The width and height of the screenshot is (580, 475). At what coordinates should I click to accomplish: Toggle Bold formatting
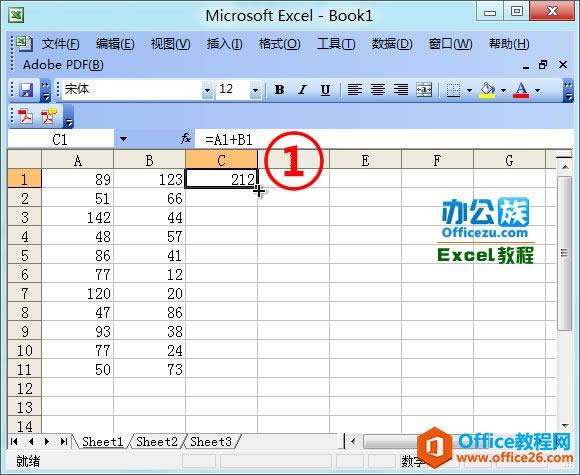tap(279, 90)
